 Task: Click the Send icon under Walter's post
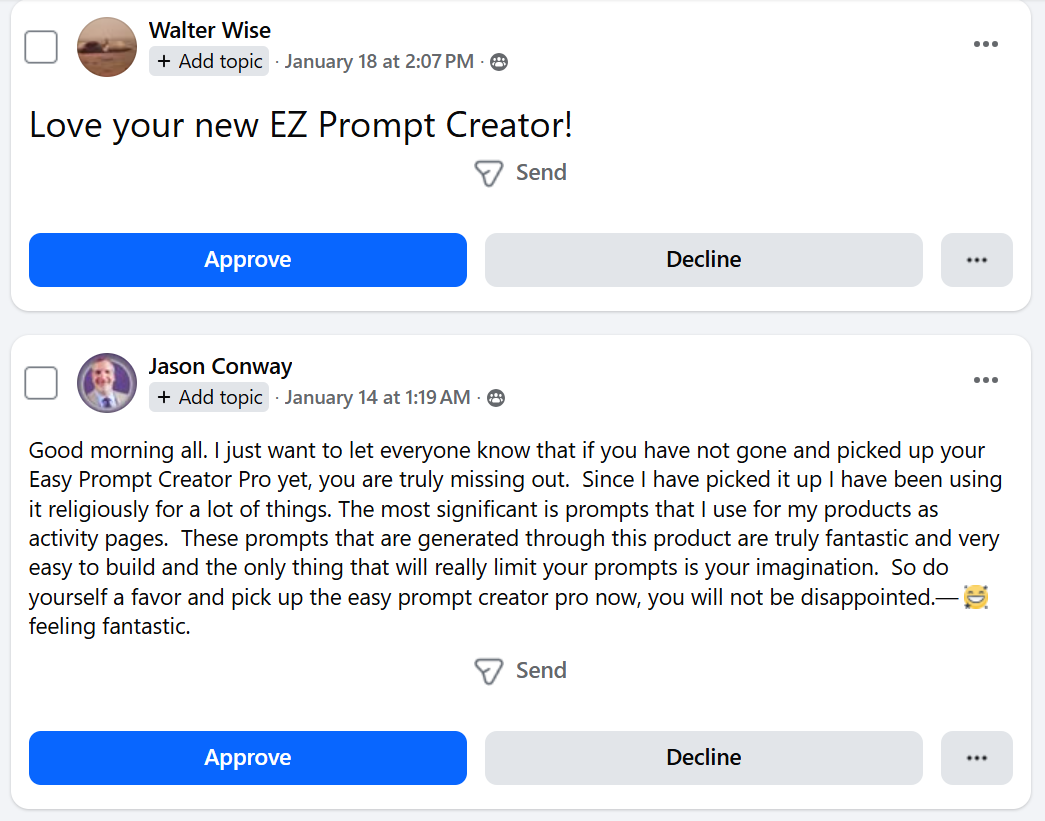click(488, 174)
